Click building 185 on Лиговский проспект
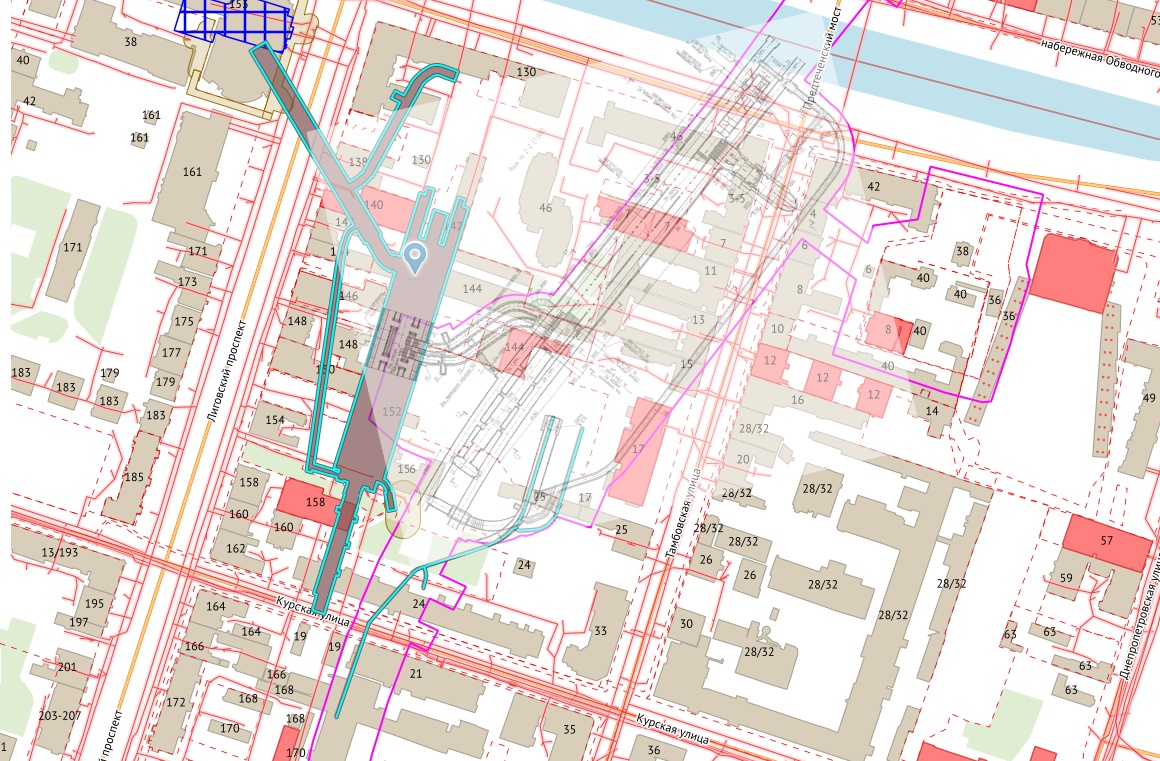Screen dimensions: 1160x761 [x=133, y=477]
